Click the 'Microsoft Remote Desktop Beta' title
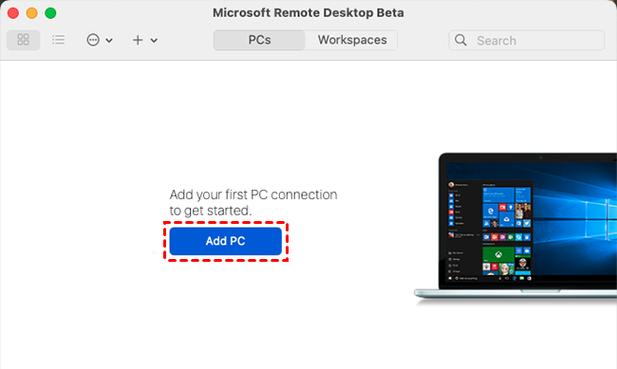 point(308,13)
